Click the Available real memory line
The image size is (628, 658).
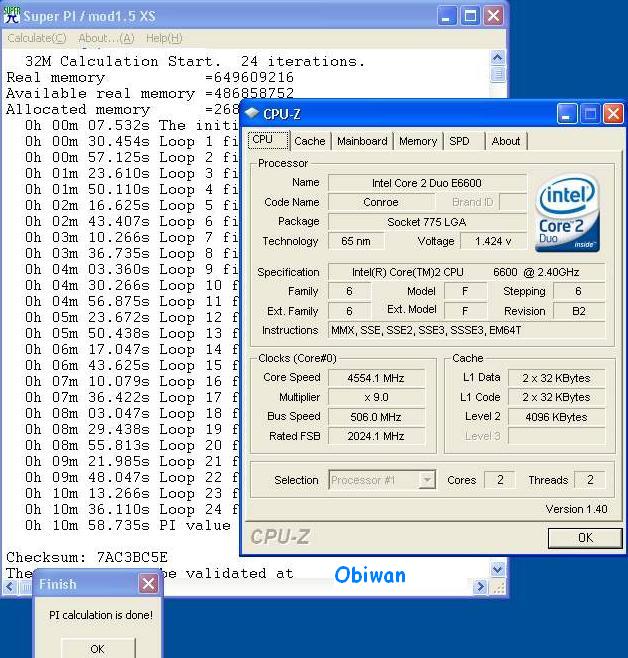click(x=150, y=93)
